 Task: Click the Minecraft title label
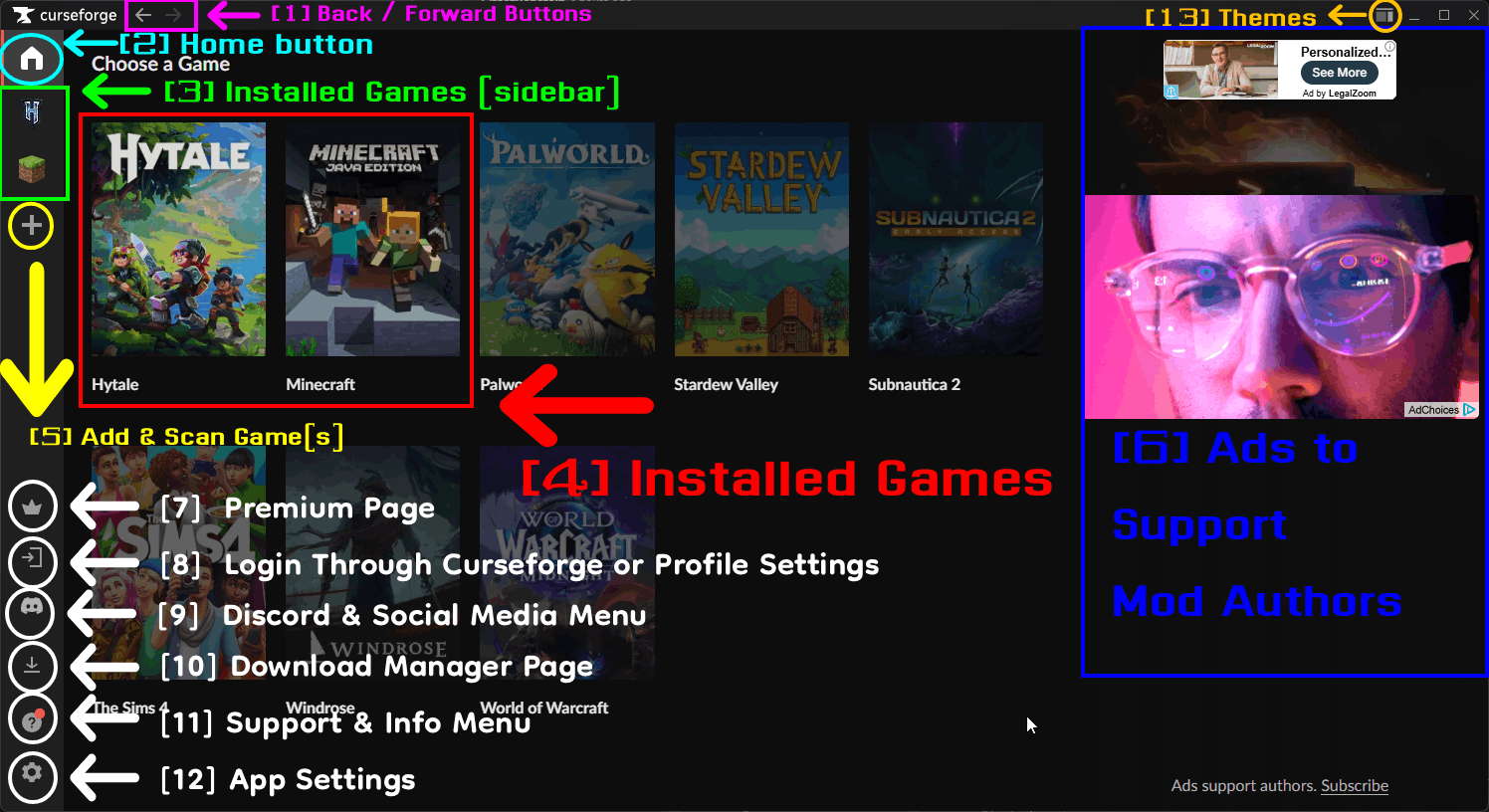click(320, 385)
